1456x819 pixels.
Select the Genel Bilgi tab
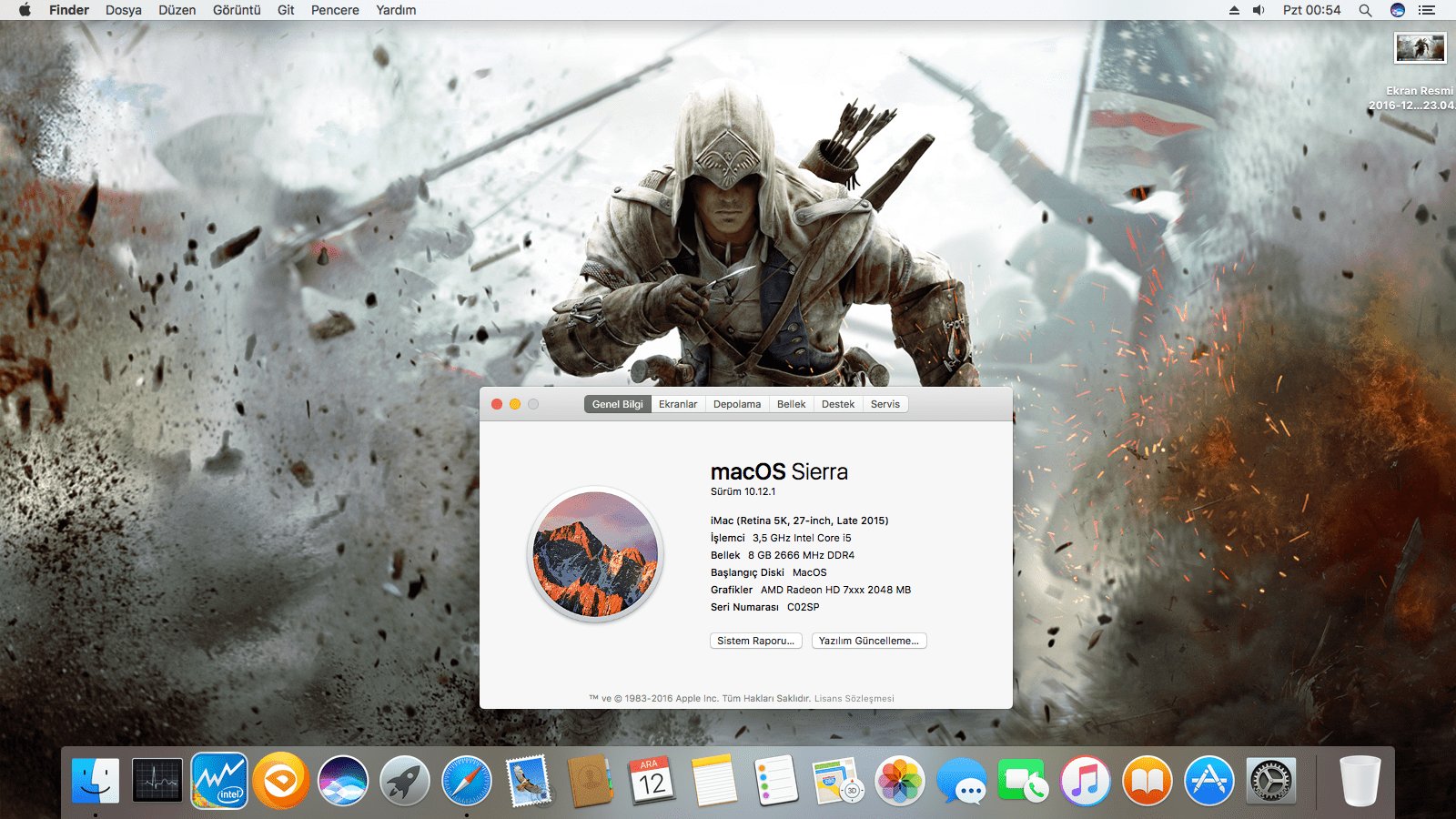617,404
